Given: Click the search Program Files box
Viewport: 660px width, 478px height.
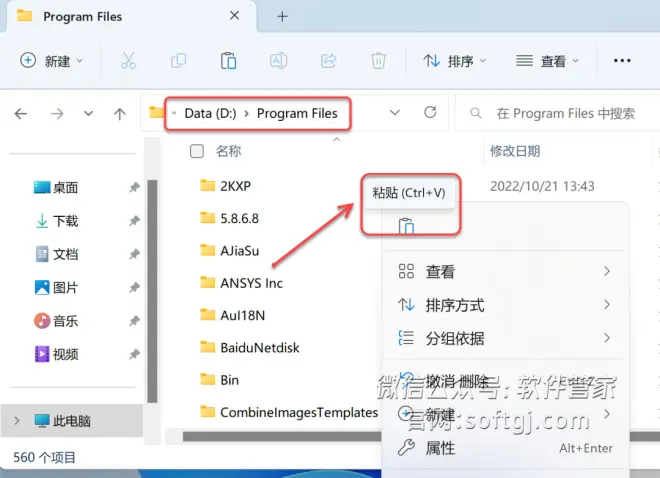Looking at the screenshot, I should tap(558, 113).
